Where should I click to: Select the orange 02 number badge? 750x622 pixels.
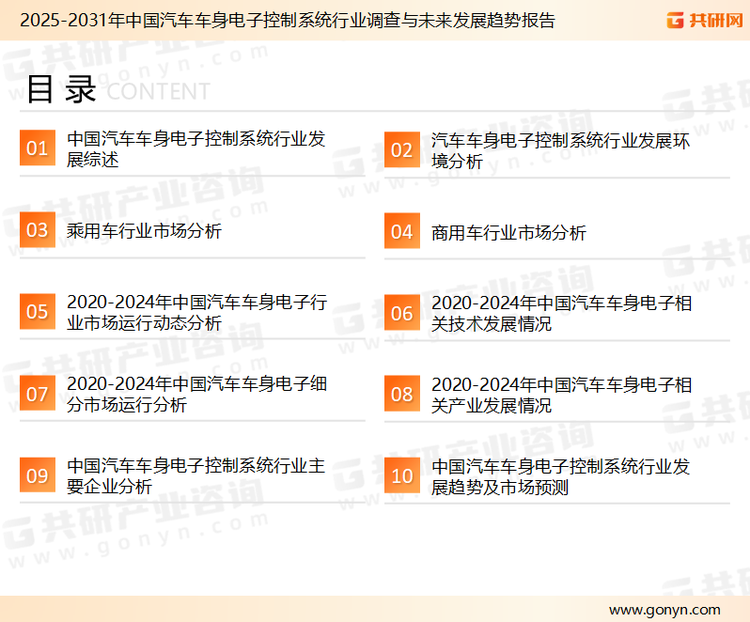point(402,150)
